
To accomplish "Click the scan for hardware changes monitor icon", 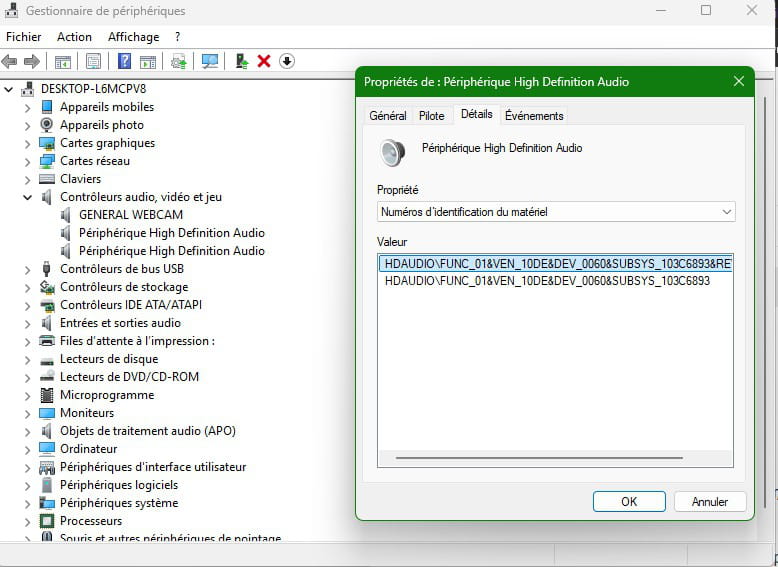I will [x=210, y=62].
